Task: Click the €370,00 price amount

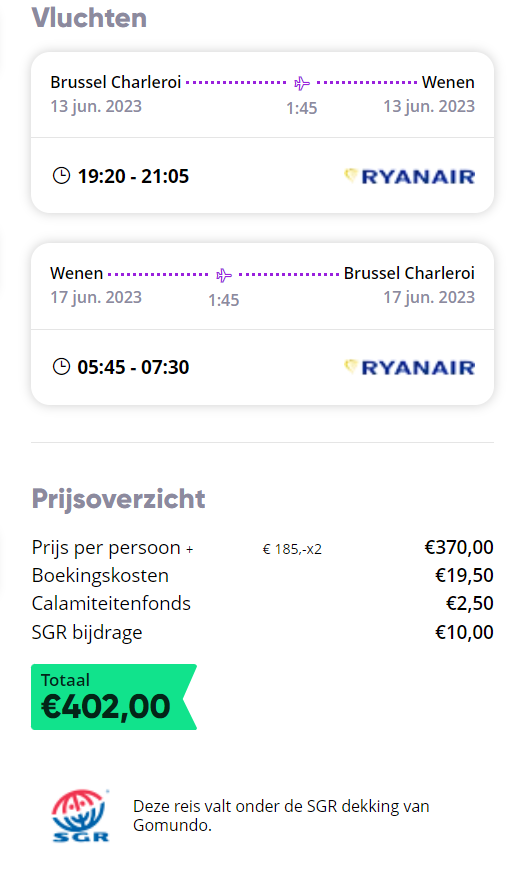Action: click(x=459, y=547)
